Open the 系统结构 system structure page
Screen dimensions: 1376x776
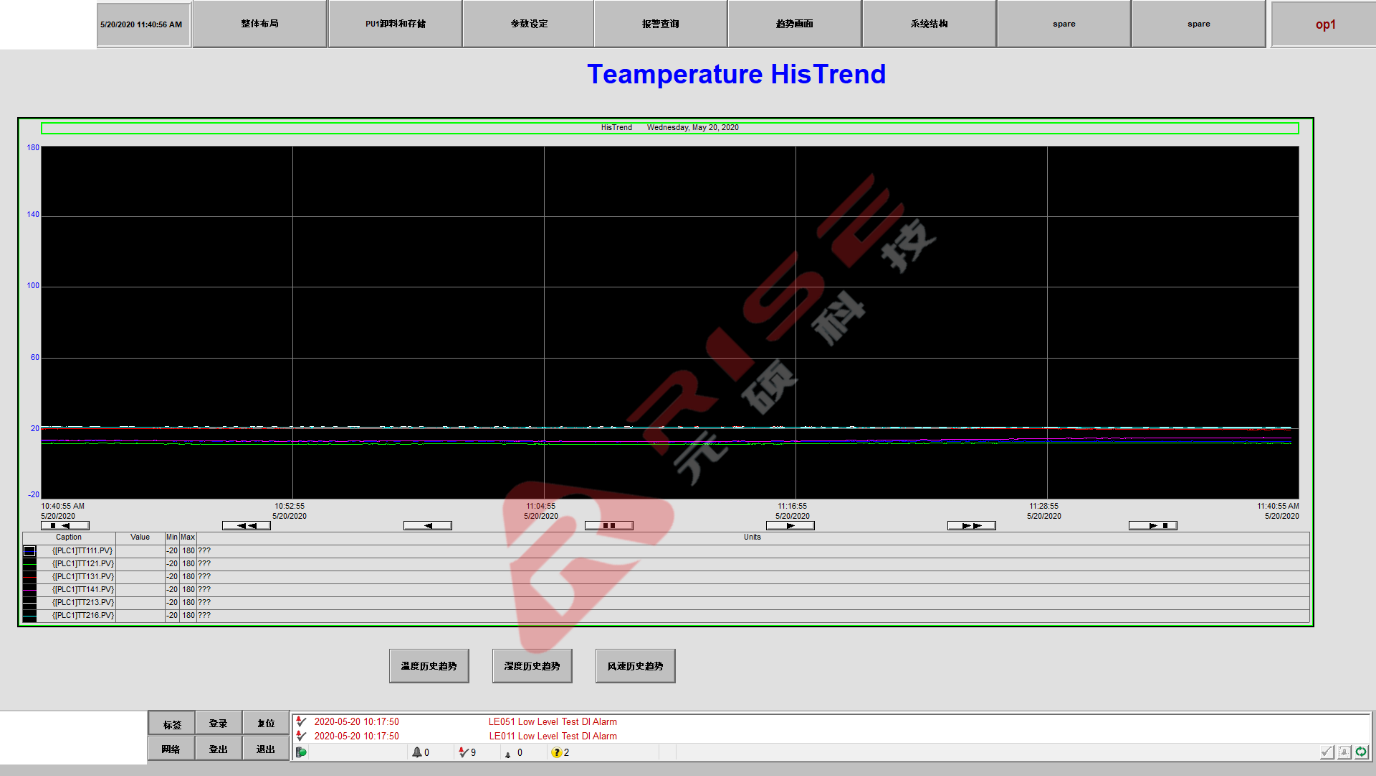[929, 24]
